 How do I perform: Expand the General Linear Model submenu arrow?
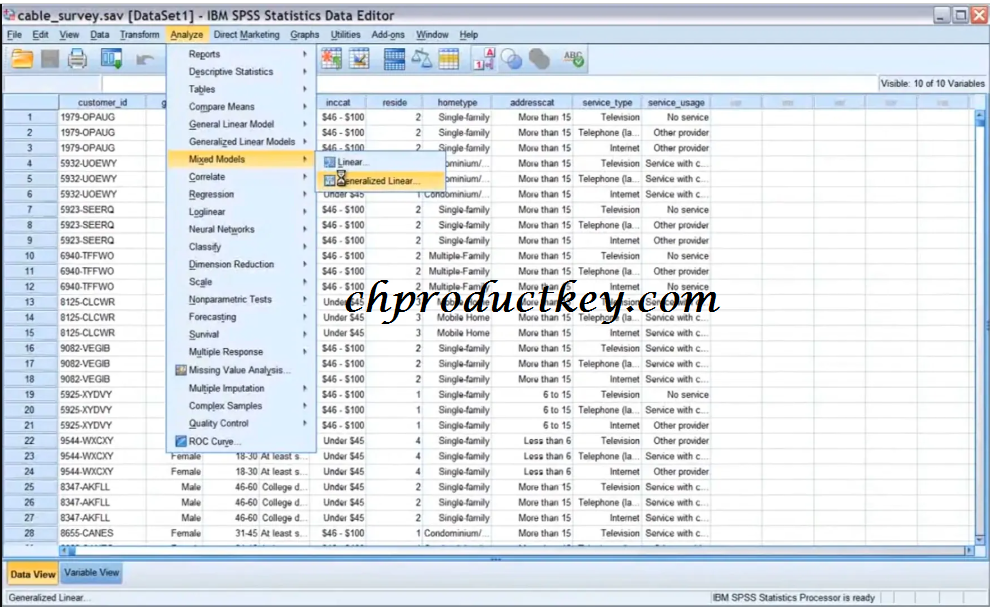(304, 124)
